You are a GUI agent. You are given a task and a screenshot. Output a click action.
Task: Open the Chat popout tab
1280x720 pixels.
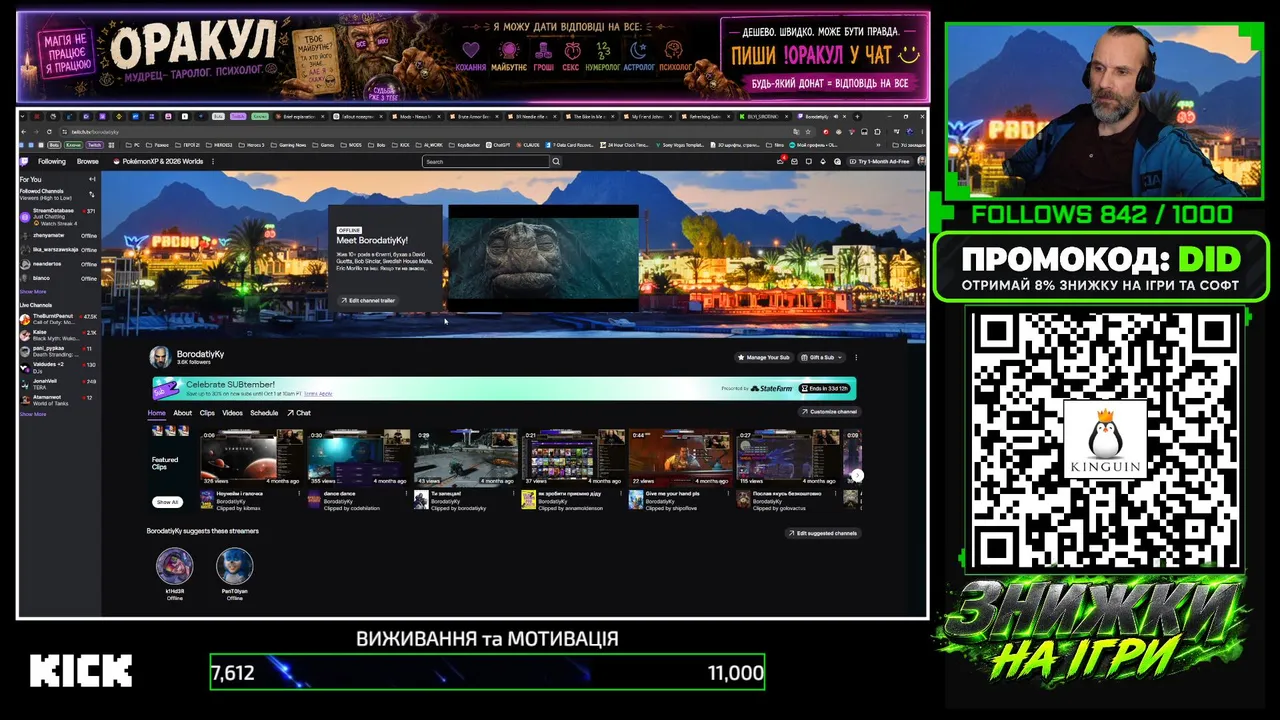tap(299, 413)
